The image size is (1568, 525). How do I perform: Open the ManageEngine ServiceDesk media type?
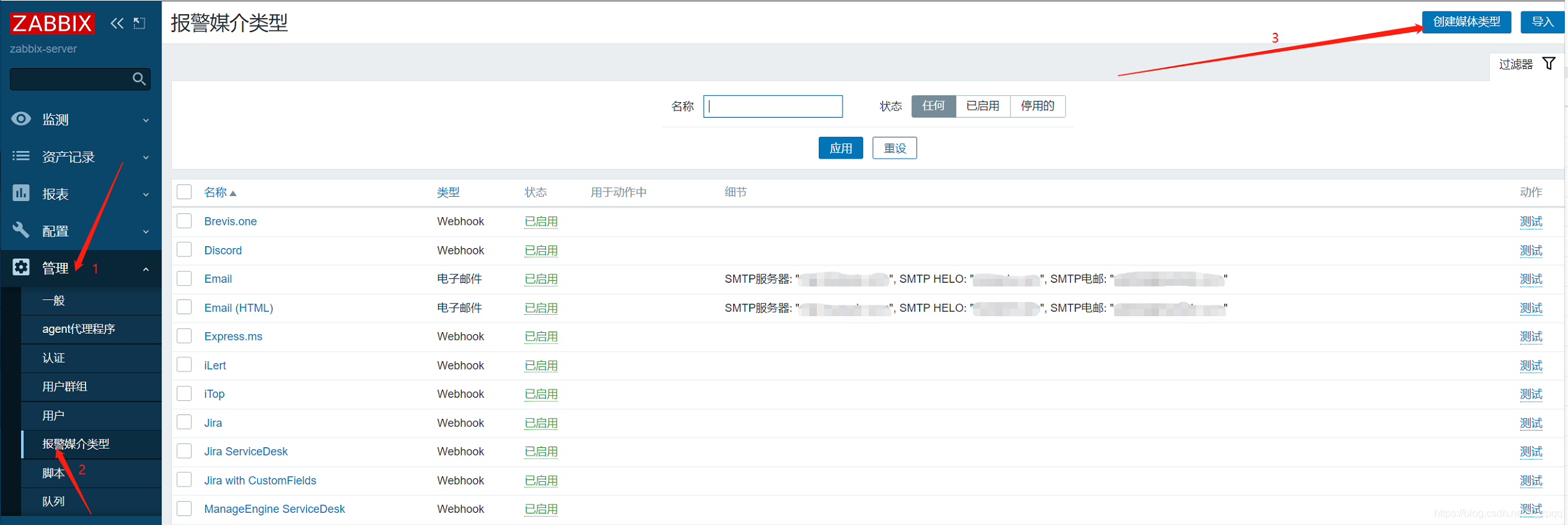275,509
